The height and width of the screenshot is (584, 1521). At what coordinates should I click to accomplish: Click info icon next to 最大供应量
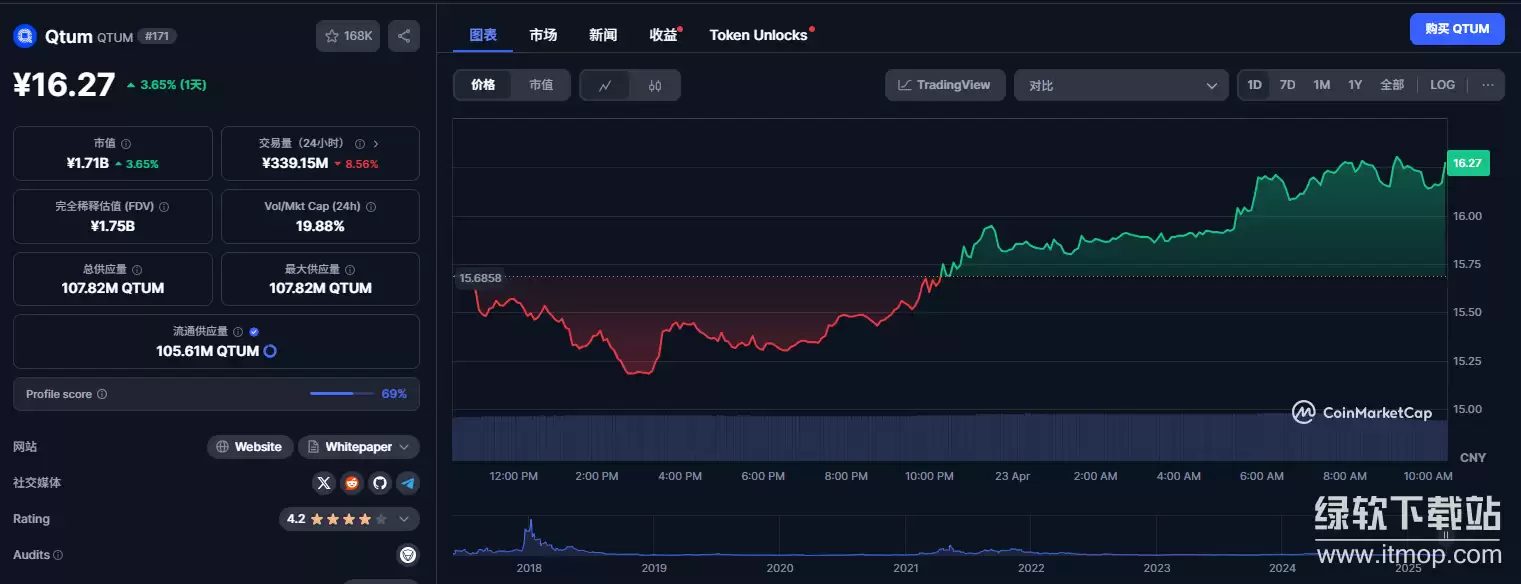350,270
